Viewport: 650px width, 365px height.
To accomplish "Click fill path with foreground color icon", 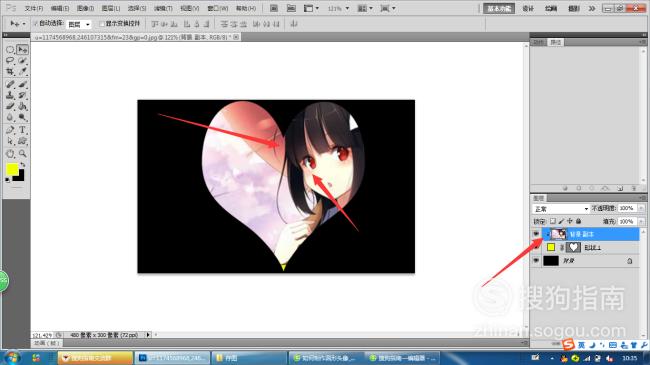I will (x=565, y=188).
